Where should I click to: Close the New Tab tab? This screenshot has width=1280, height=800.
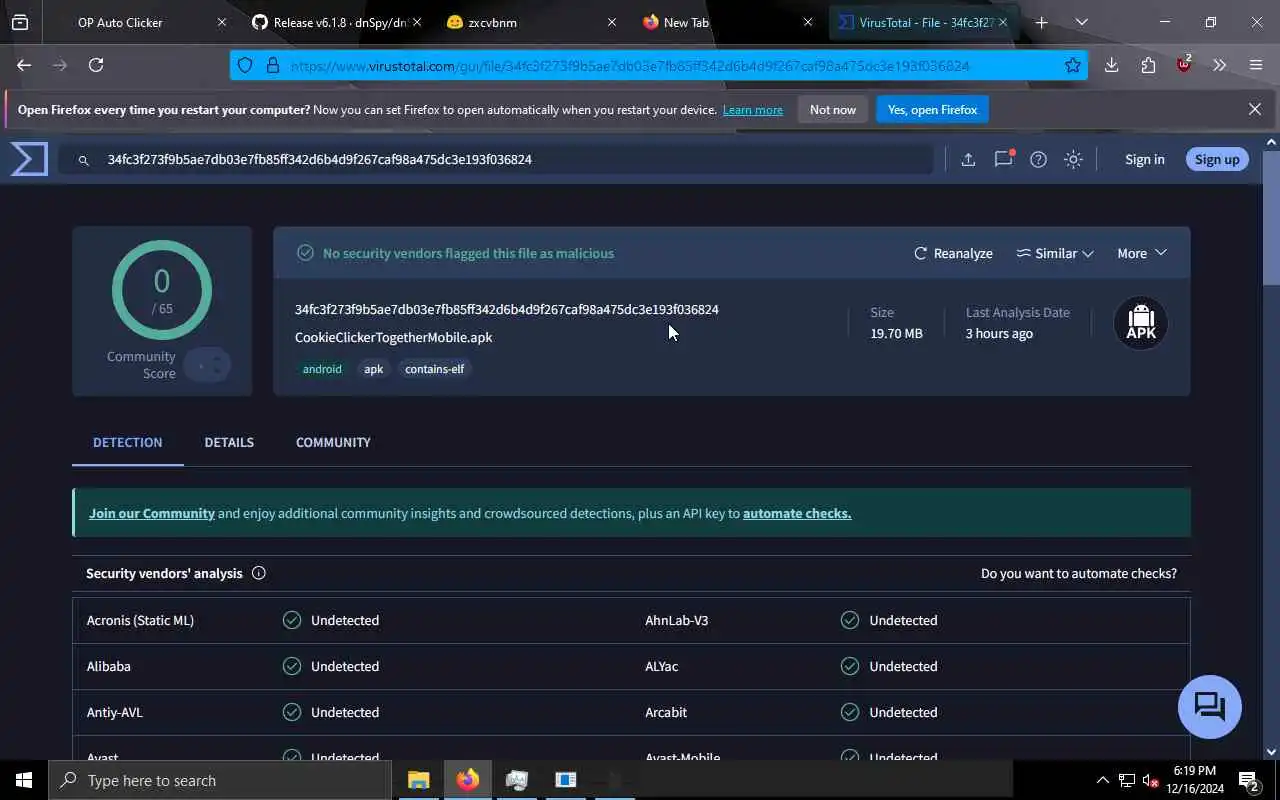click(x=808, y=22)
